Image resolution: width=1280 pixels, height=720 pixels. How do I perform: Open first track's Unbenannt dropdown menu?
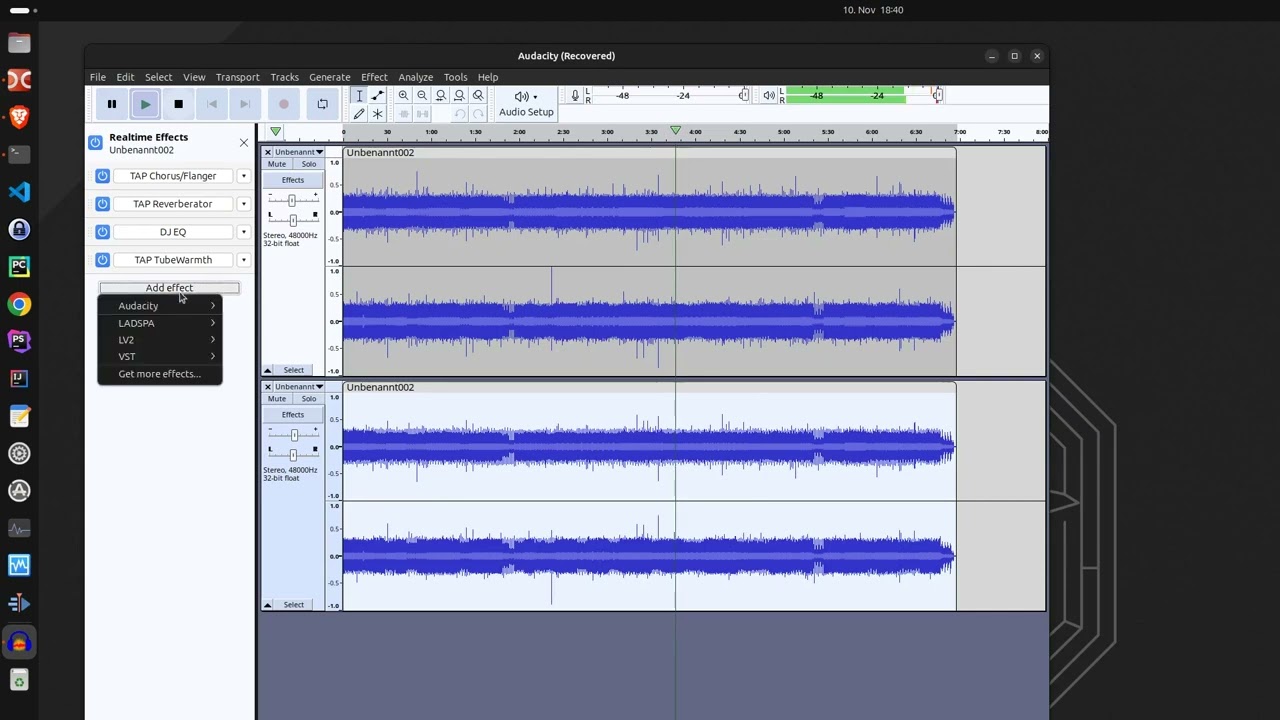[299, 152]
